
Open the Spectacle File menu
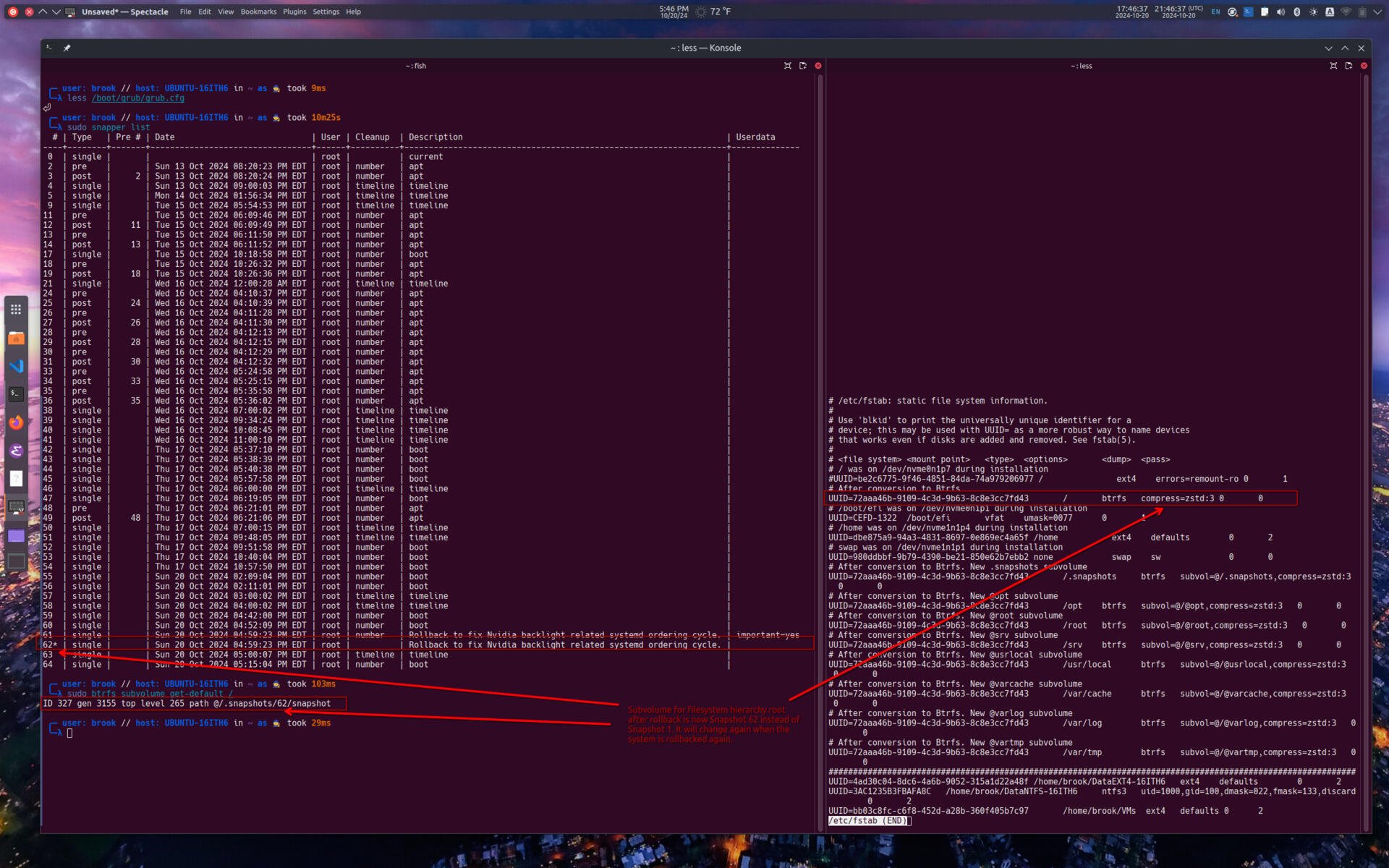(x=185, y=12)
